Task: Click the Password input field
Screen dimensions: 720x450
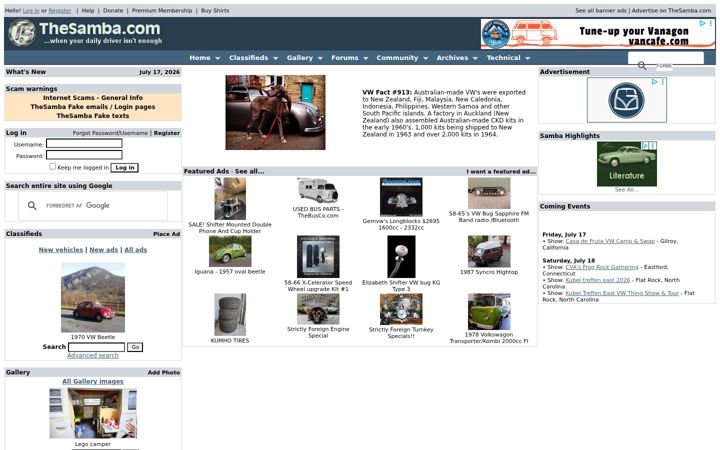Action: [84, 155]
